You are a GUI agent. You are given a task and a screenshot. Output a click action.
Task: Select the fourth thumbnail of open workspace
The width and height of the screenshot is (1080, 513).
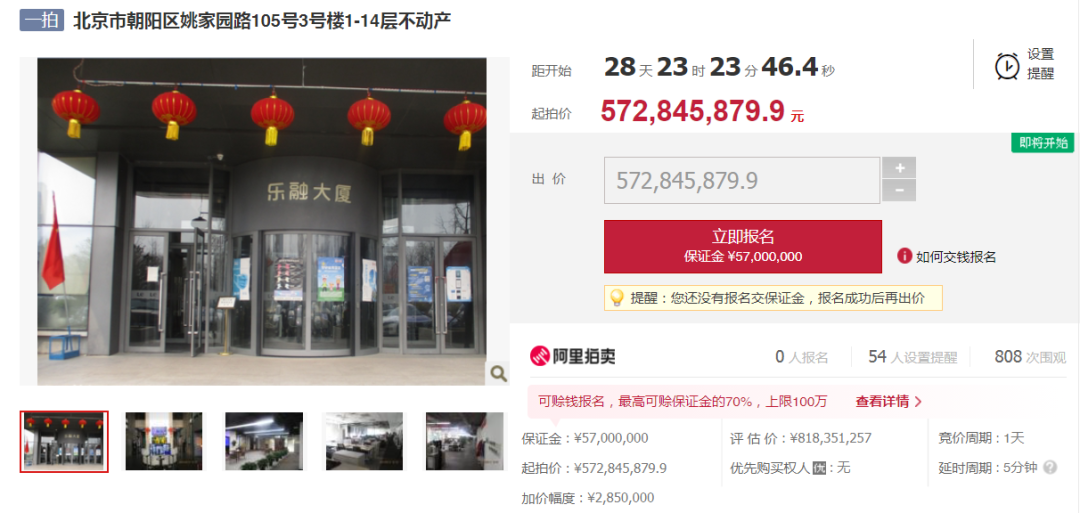point(364,441)
